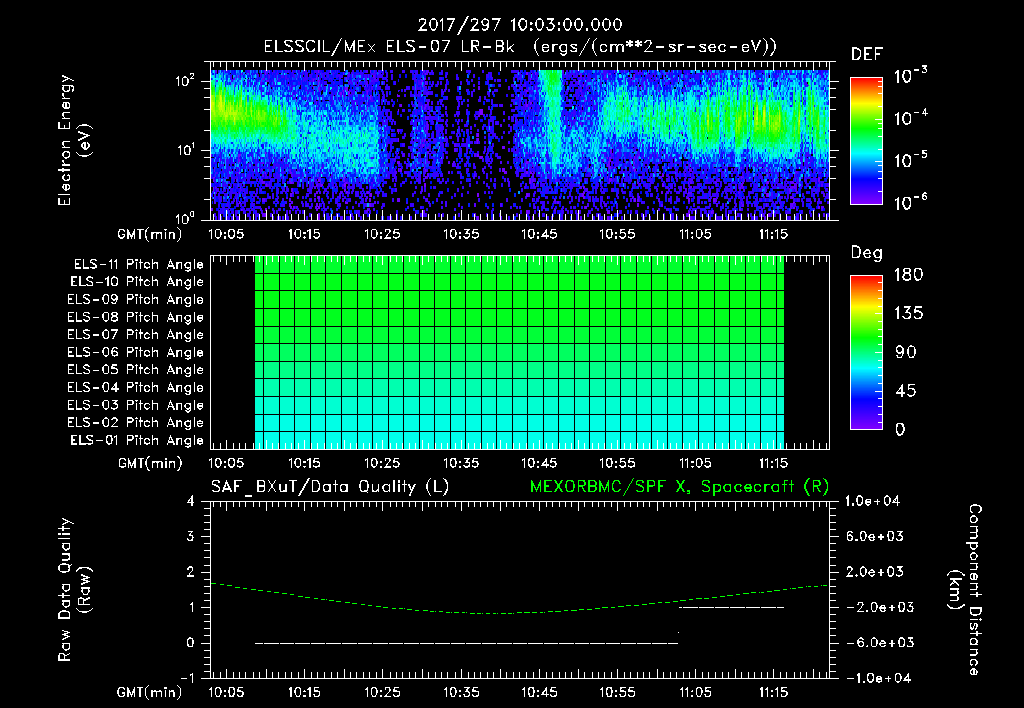The width and height of the screenshot is (1024, 708).
Task: Click the 4 tick on the Raw Data Quality axis
Action: click(191, 501)
